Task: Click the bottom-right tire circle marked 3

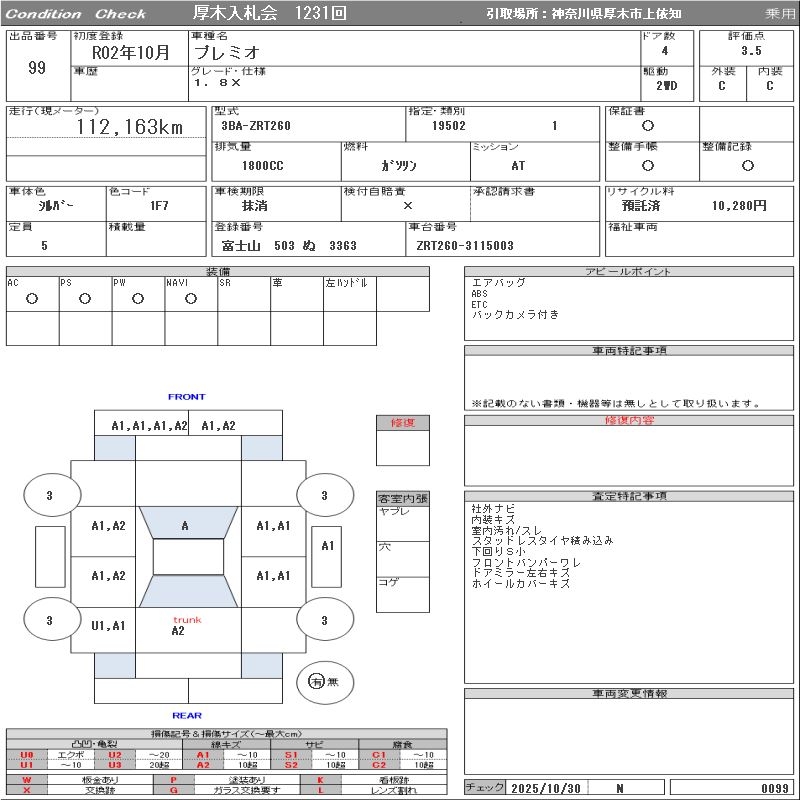Action: pos(324,621)
